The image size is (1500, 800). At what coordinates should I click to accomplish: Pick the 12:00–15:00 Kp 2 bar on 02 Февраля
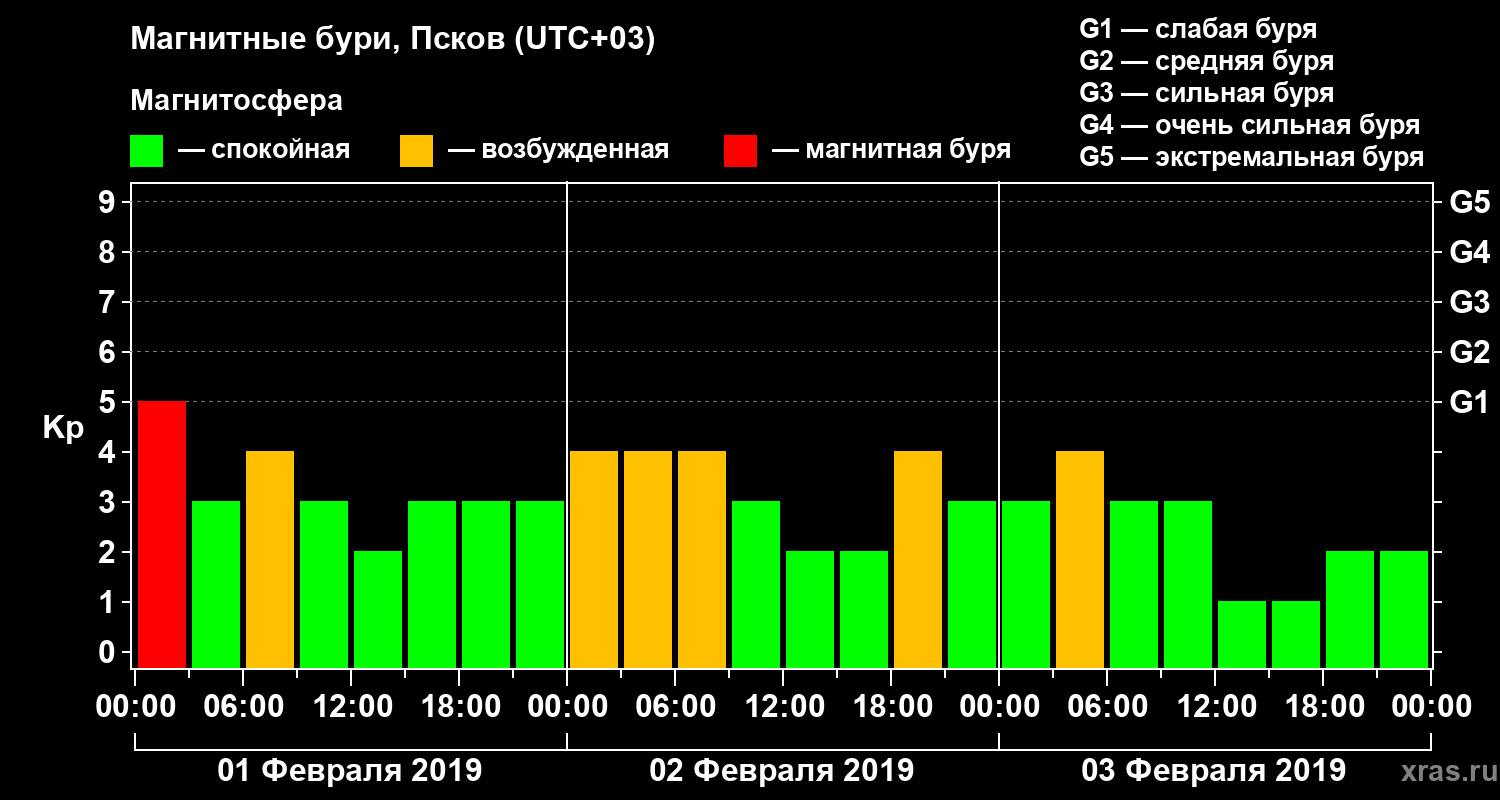[x=810, y=609]
